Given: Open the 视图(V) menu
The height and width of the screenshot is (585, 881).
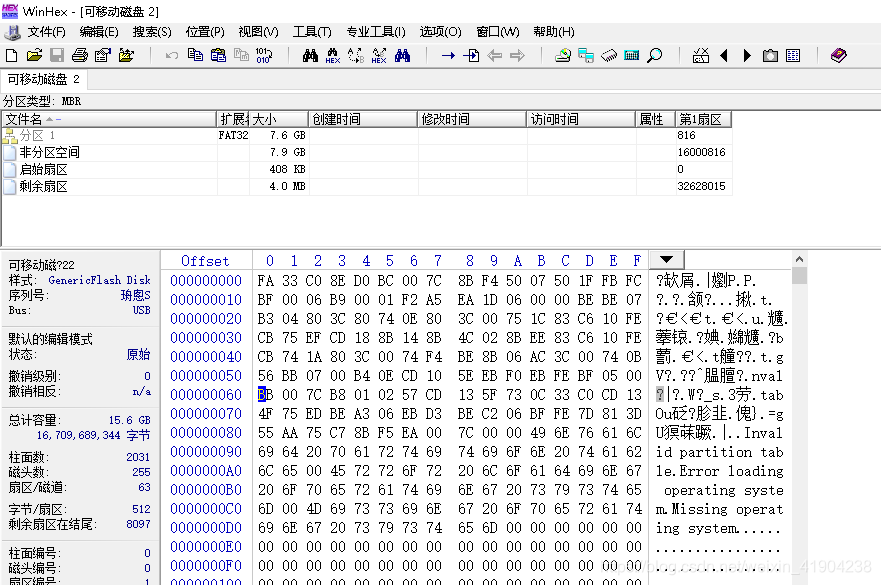Looking at the screenshot, I should point(258,32).
